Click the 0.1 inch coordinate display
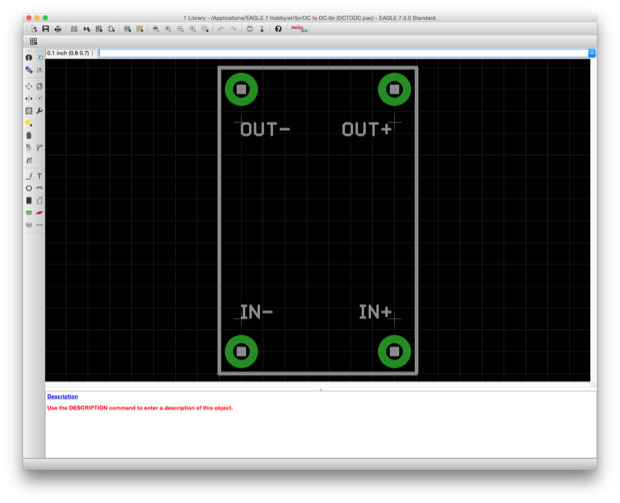 click(68, 53)
